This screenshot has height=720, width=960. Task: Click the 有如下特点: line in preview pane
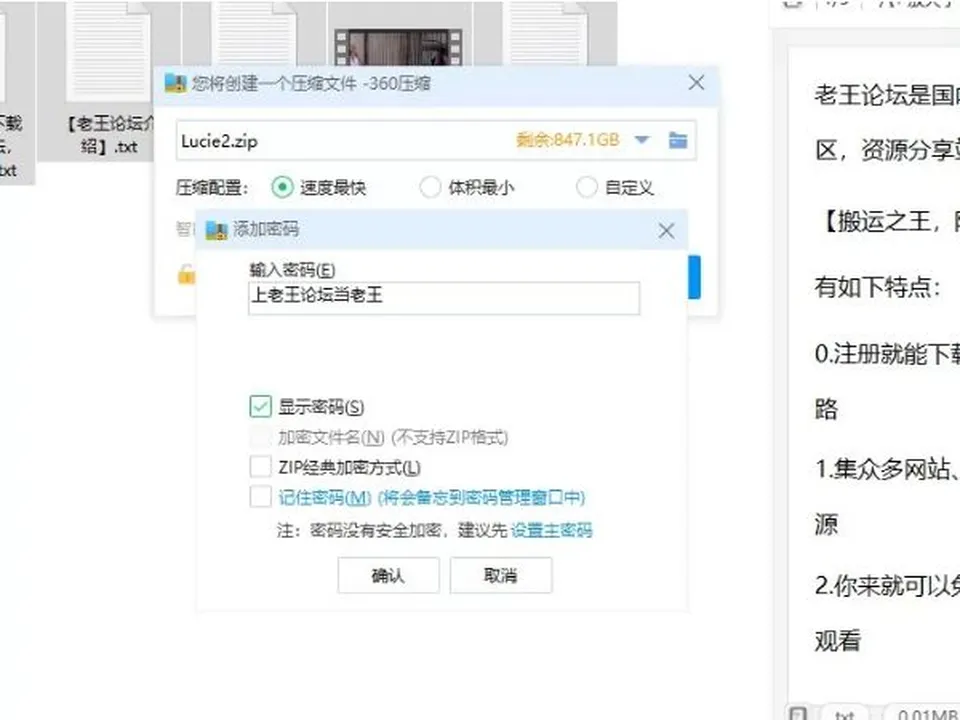pos(877,287)
